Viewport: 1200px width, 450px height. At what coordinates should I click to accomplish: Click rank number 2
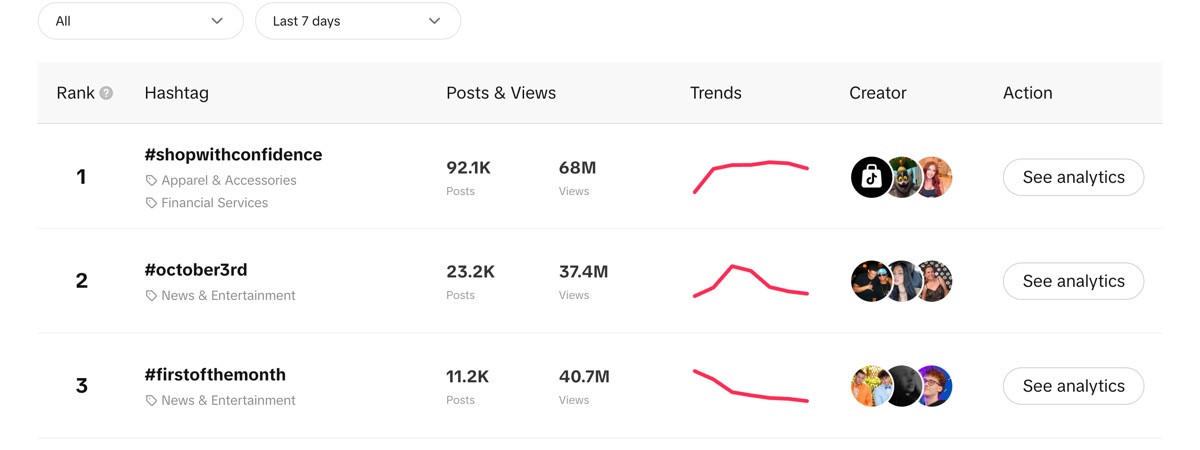82,281
